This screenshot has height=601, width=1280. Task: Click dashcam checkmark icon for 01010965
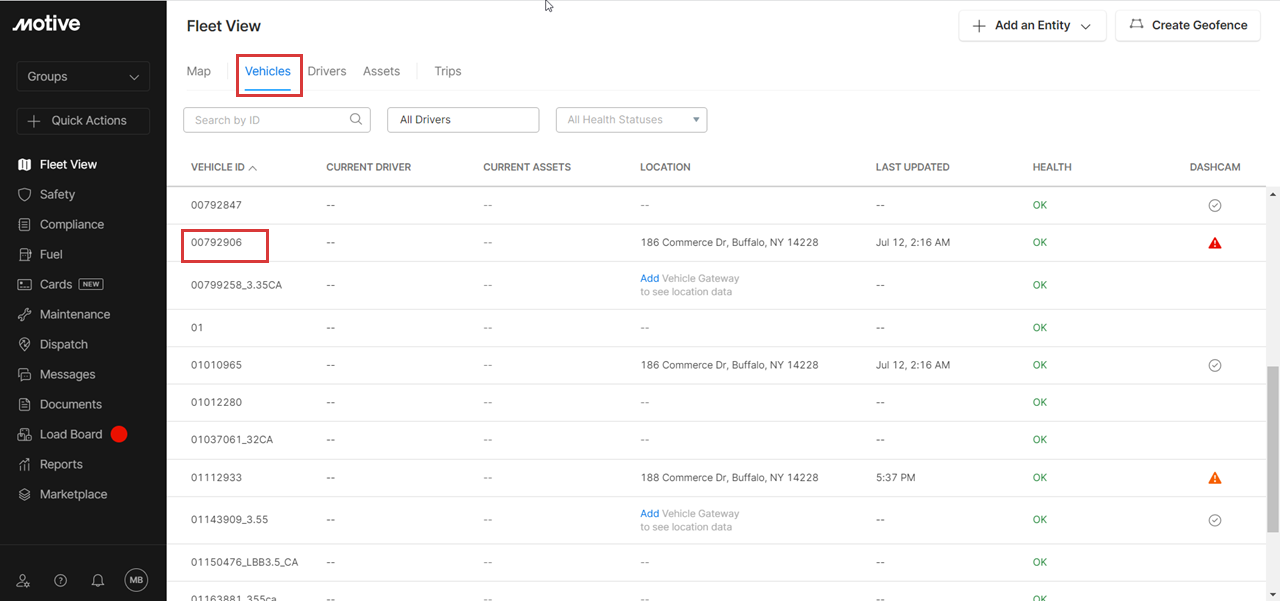pos(1214,365)
